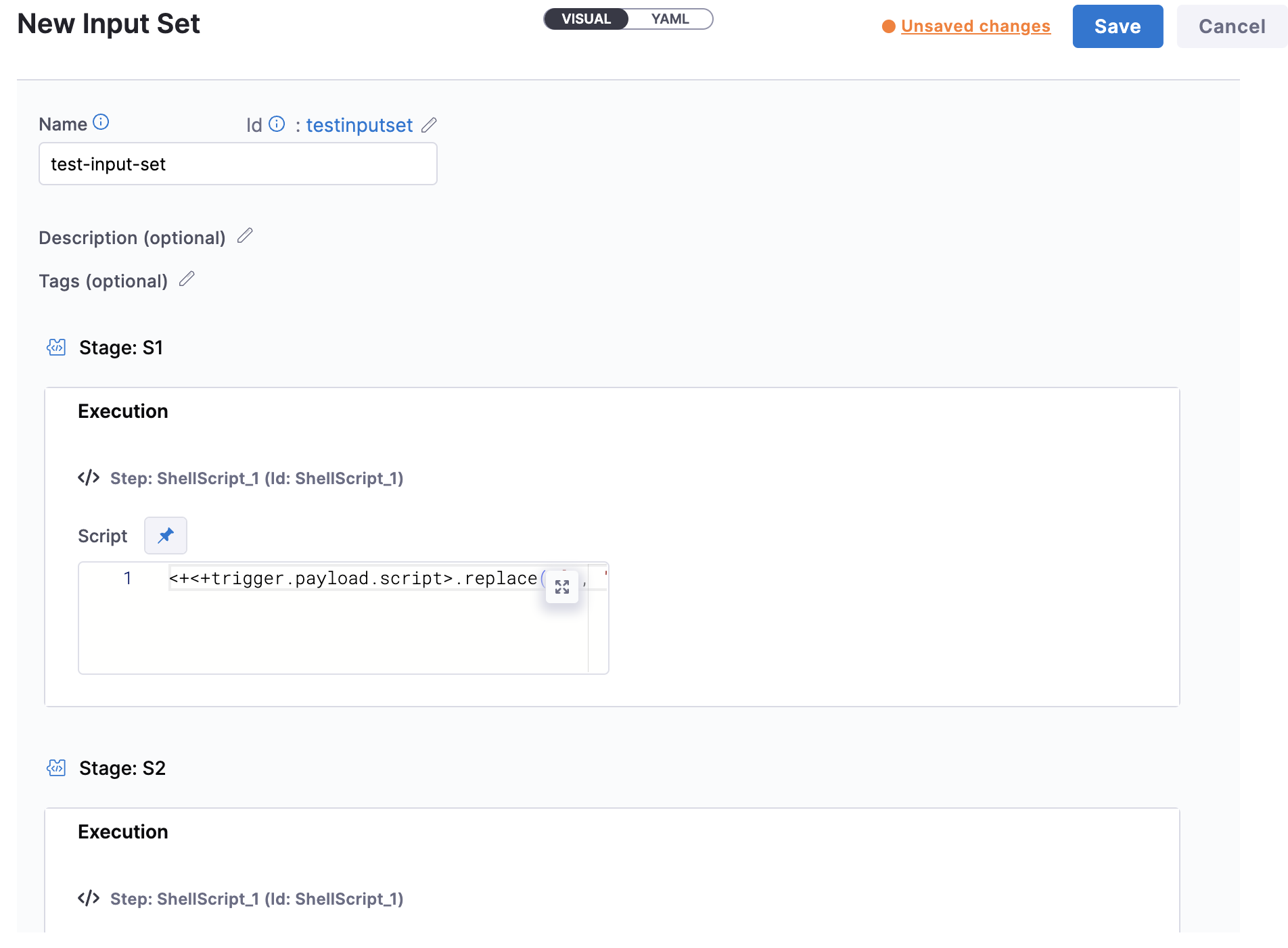Open the Unsaved changes link
This screenshot has width=1288, height=948.
(x=975, y=26)
